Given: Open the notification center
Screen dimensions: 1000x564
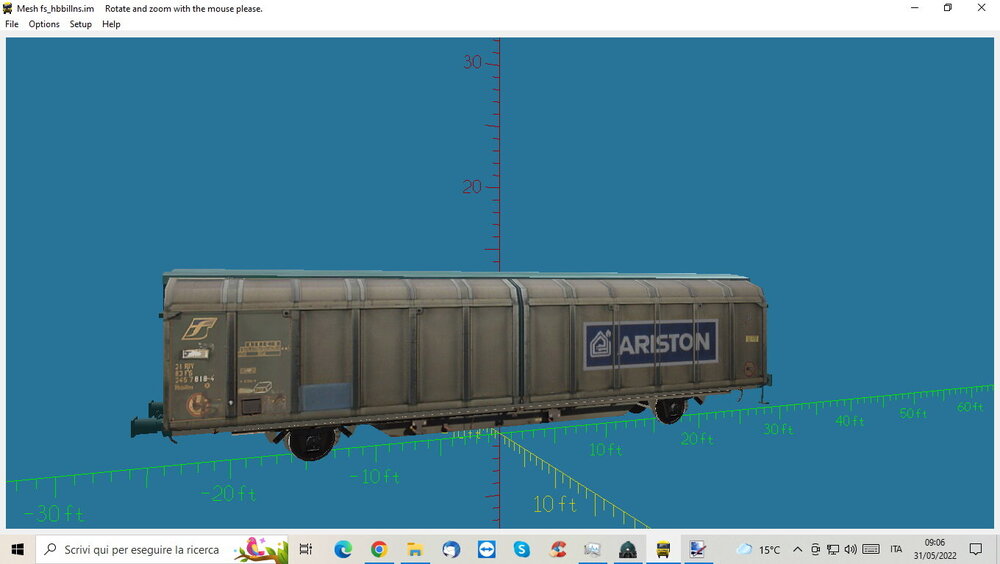Looking at the screenshot, I should click(x=976, y=549).
